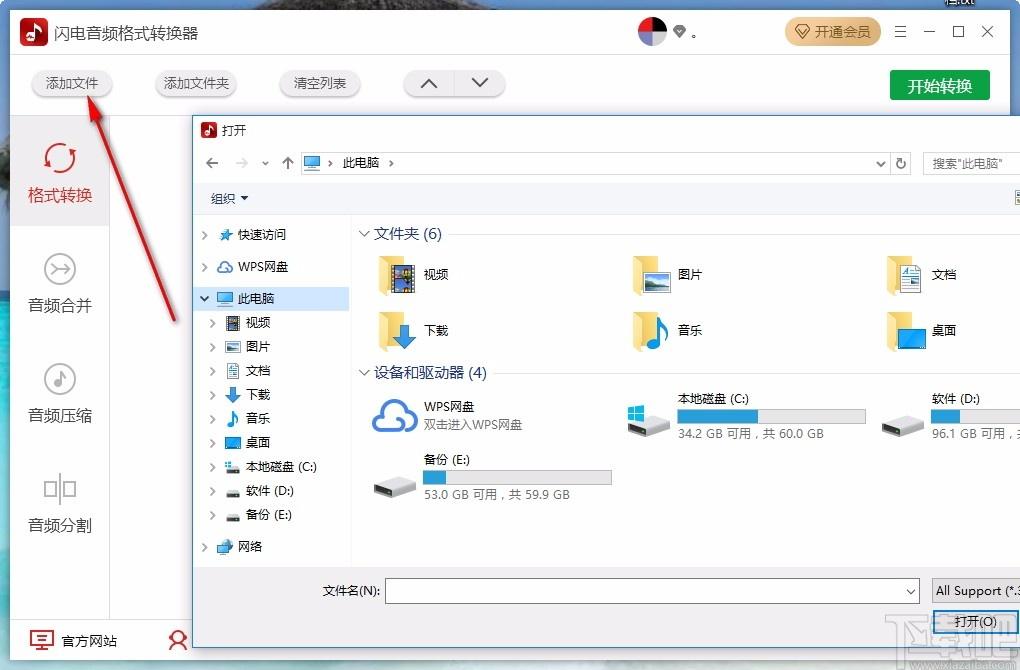The width and height of the screenshot is (1020, 670).
Task: Click the 搜索"此电脑" search field
Action: pyautogui.click(x=971, y=163)
